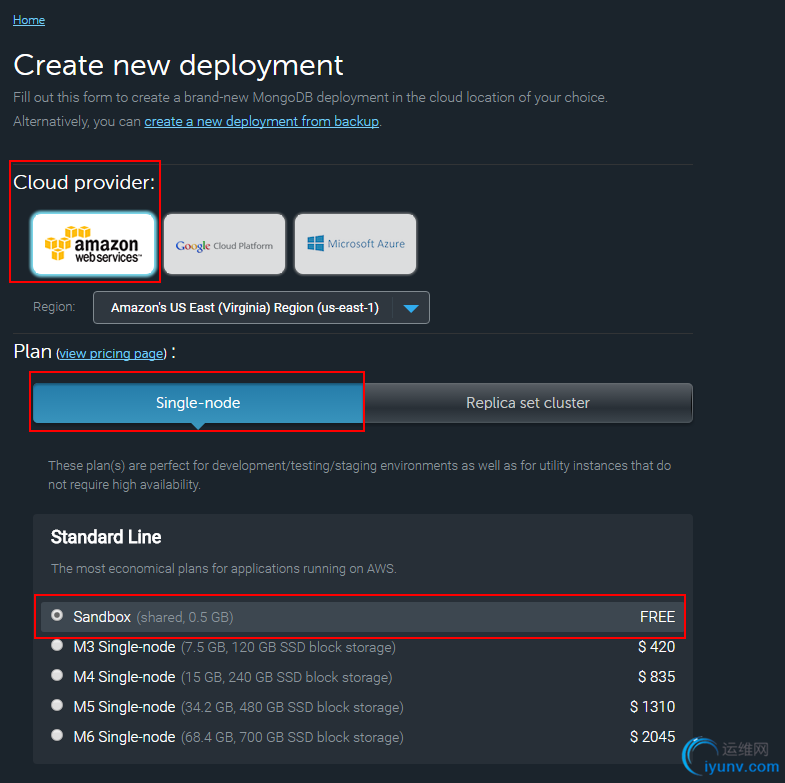Open the Region dropdown list
This screenshot has width=785, height=783.
tap(261, 307)
